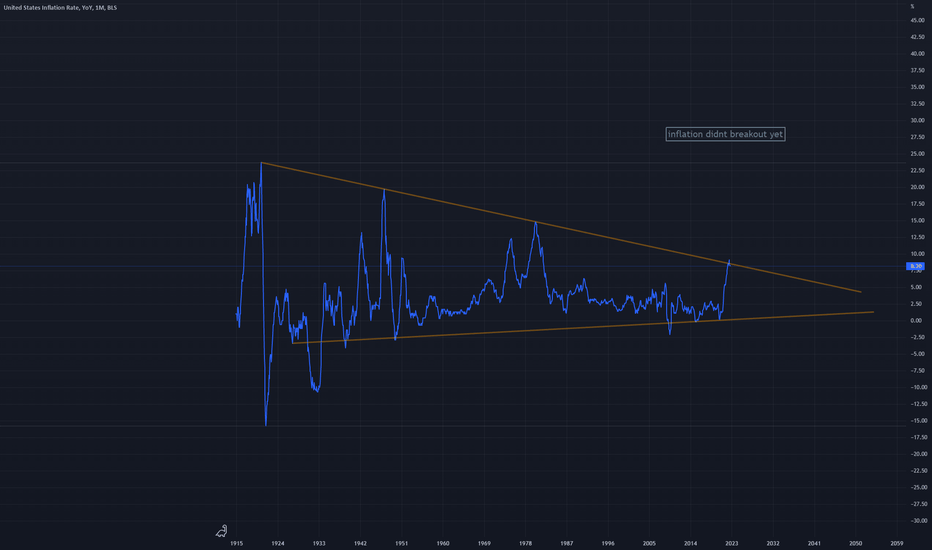
Task: Click the 17.50 price scale label
Action: (x=917, y=203)
